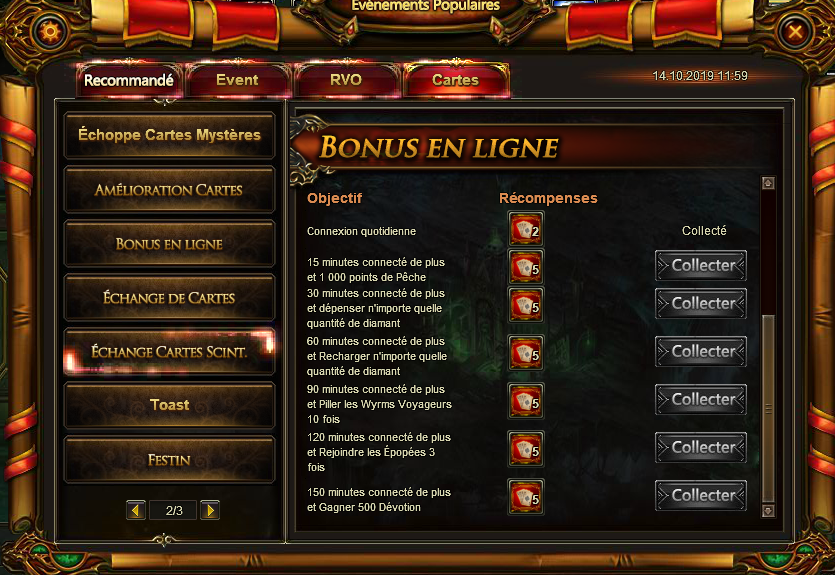Open the Recommandé tab
835x575 pixels.
point(129,80)
